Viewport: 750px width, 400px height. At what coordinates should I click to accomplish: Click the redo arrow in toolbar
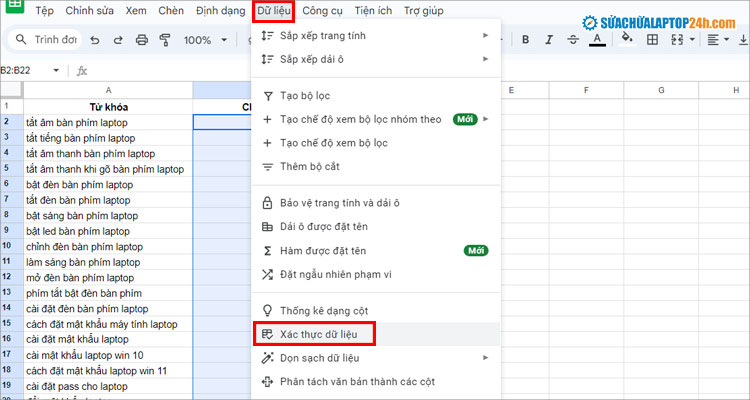tap(118, 40)
